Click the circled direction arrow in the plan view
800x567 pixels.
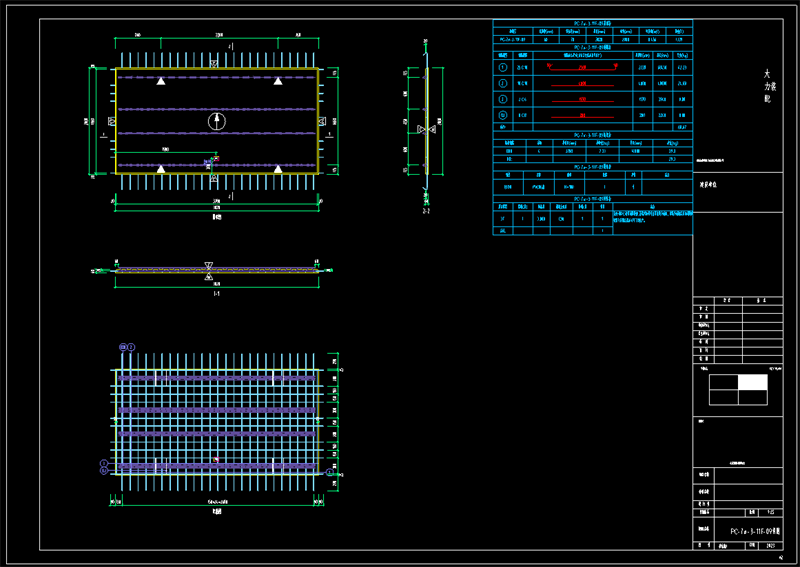click(217, 121)
